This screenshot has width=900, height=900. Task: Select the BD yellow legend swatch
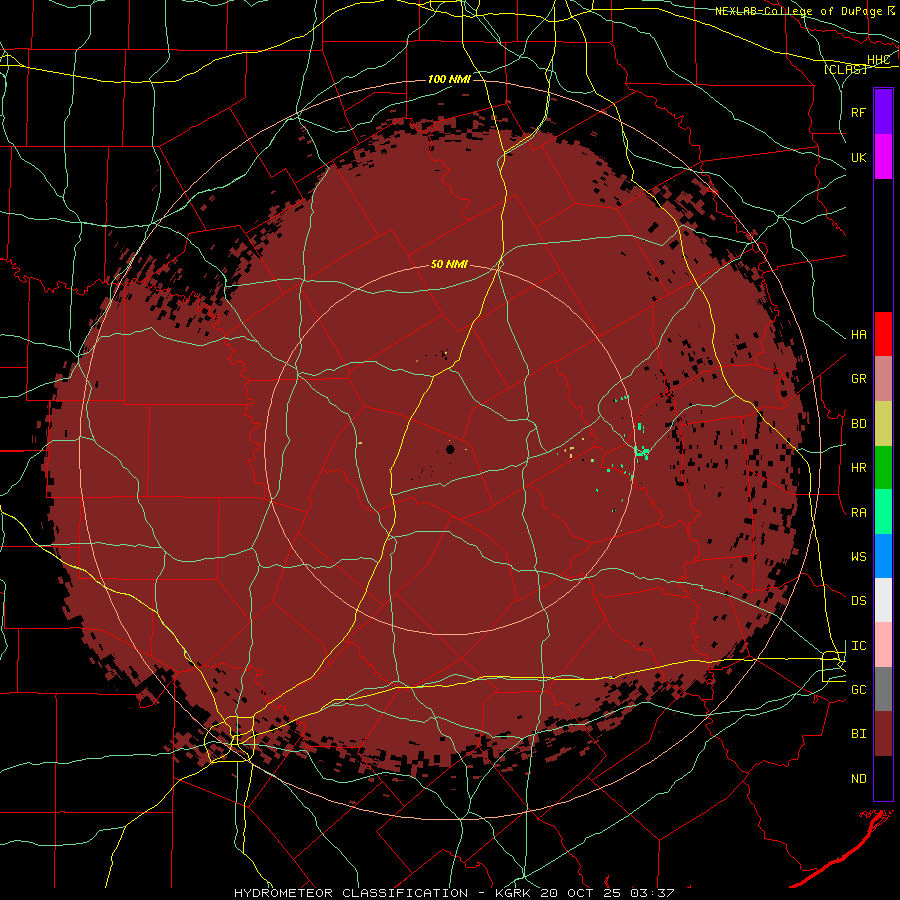pos(883,423)
